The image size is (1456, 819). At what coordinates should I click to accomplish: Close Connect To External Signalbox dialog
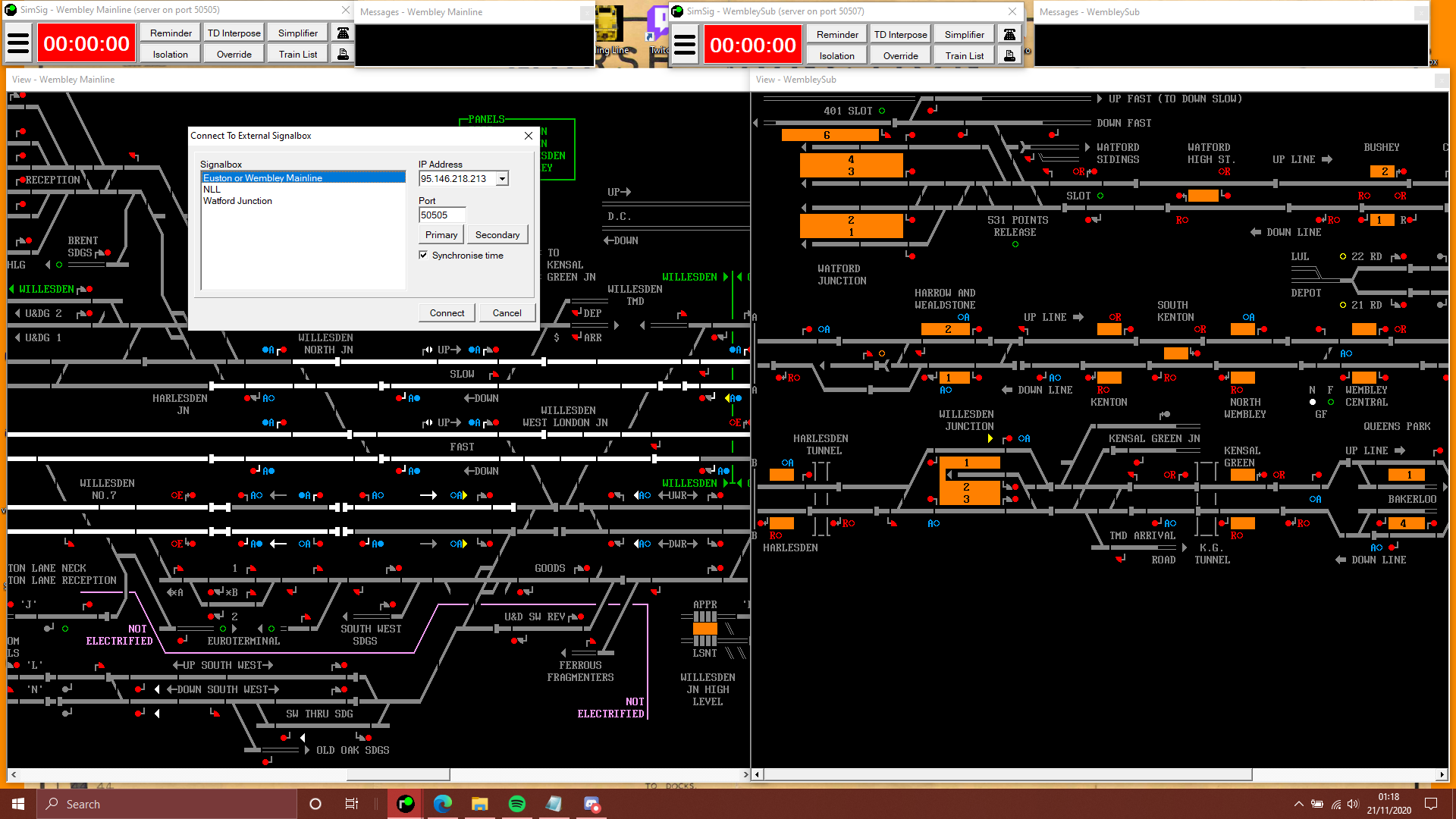pos(528,135)
